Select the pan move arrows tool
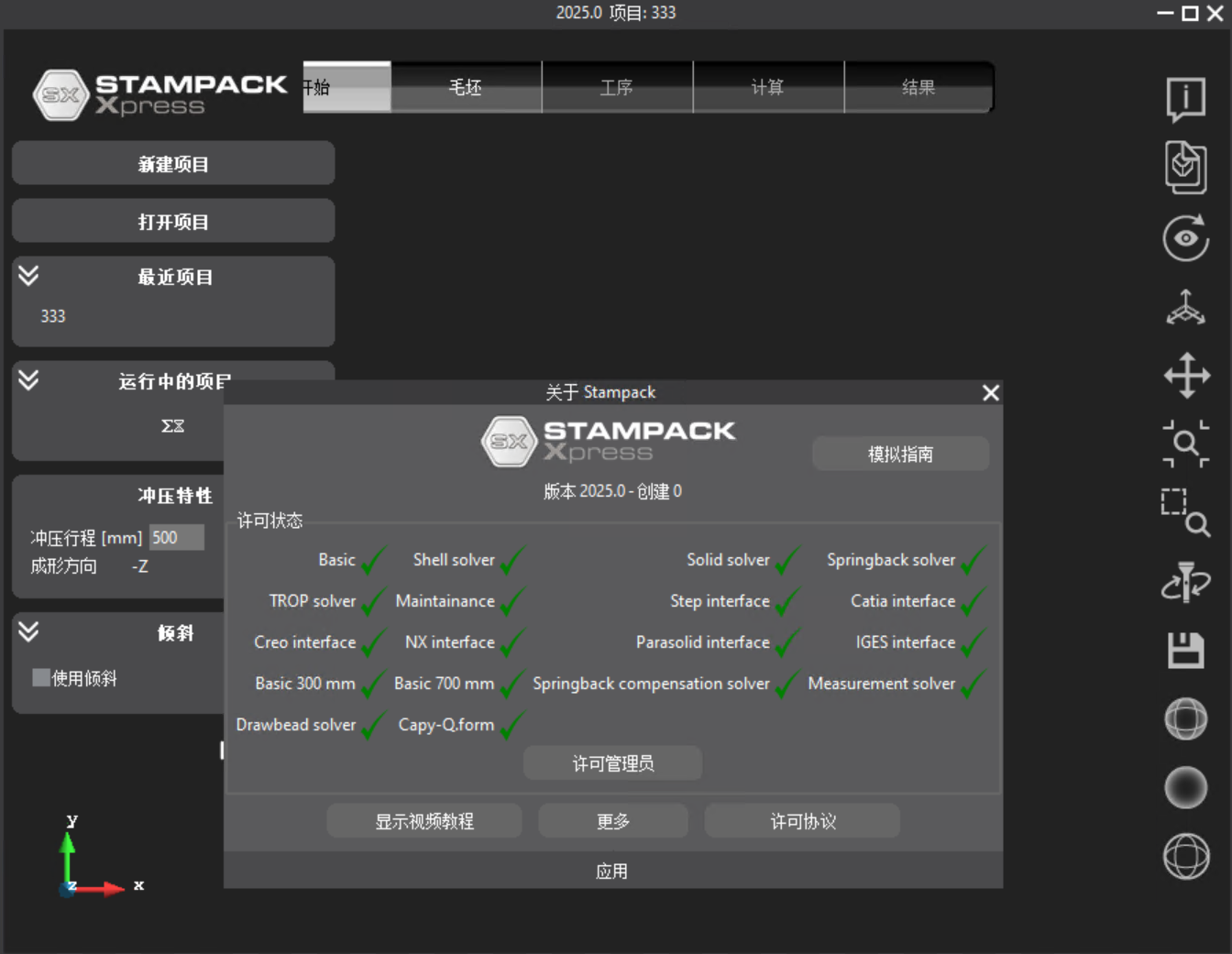 click(x=1186, y=375)
